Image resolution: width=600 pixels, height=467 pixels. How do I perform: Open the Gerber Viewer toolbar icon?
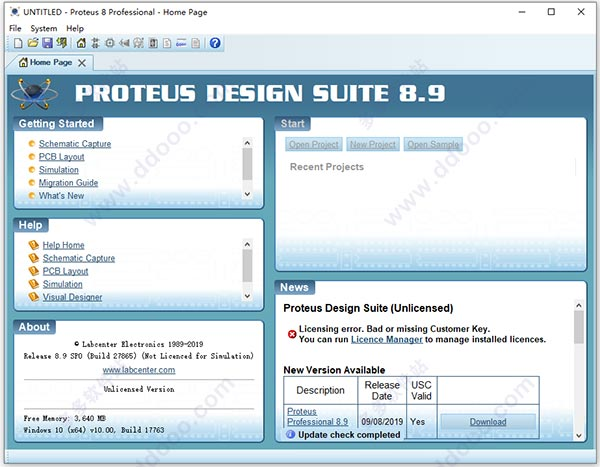coord(139,43)
